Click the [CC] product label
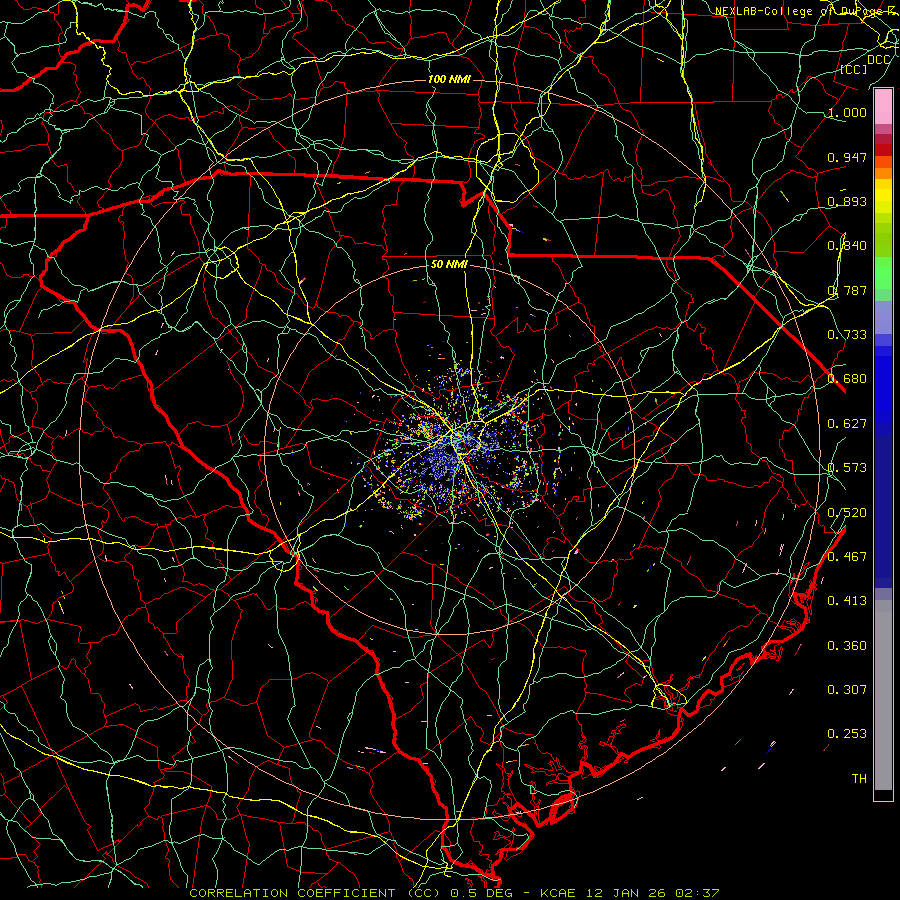This screenshot has height=900, width=900. pos(853,69)
